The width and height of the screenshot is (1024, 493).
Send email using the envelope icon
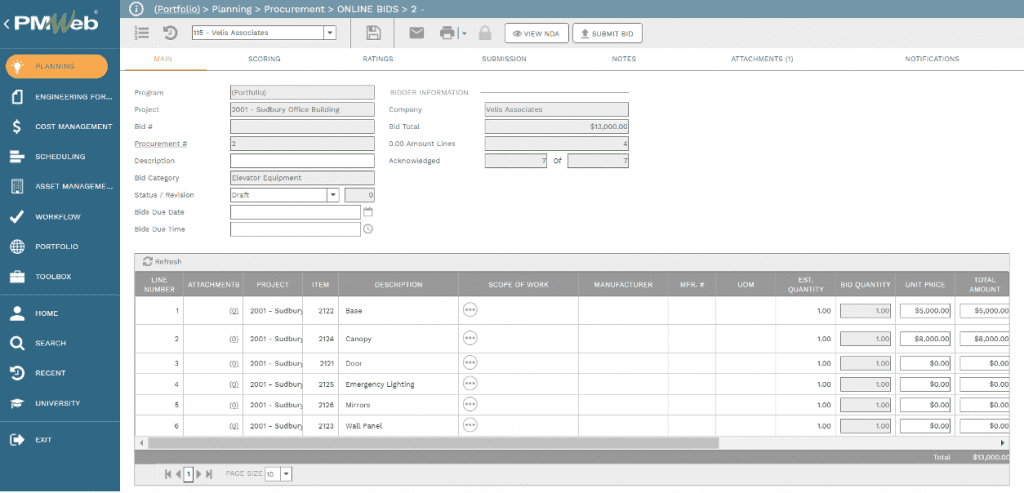[417, 33]
